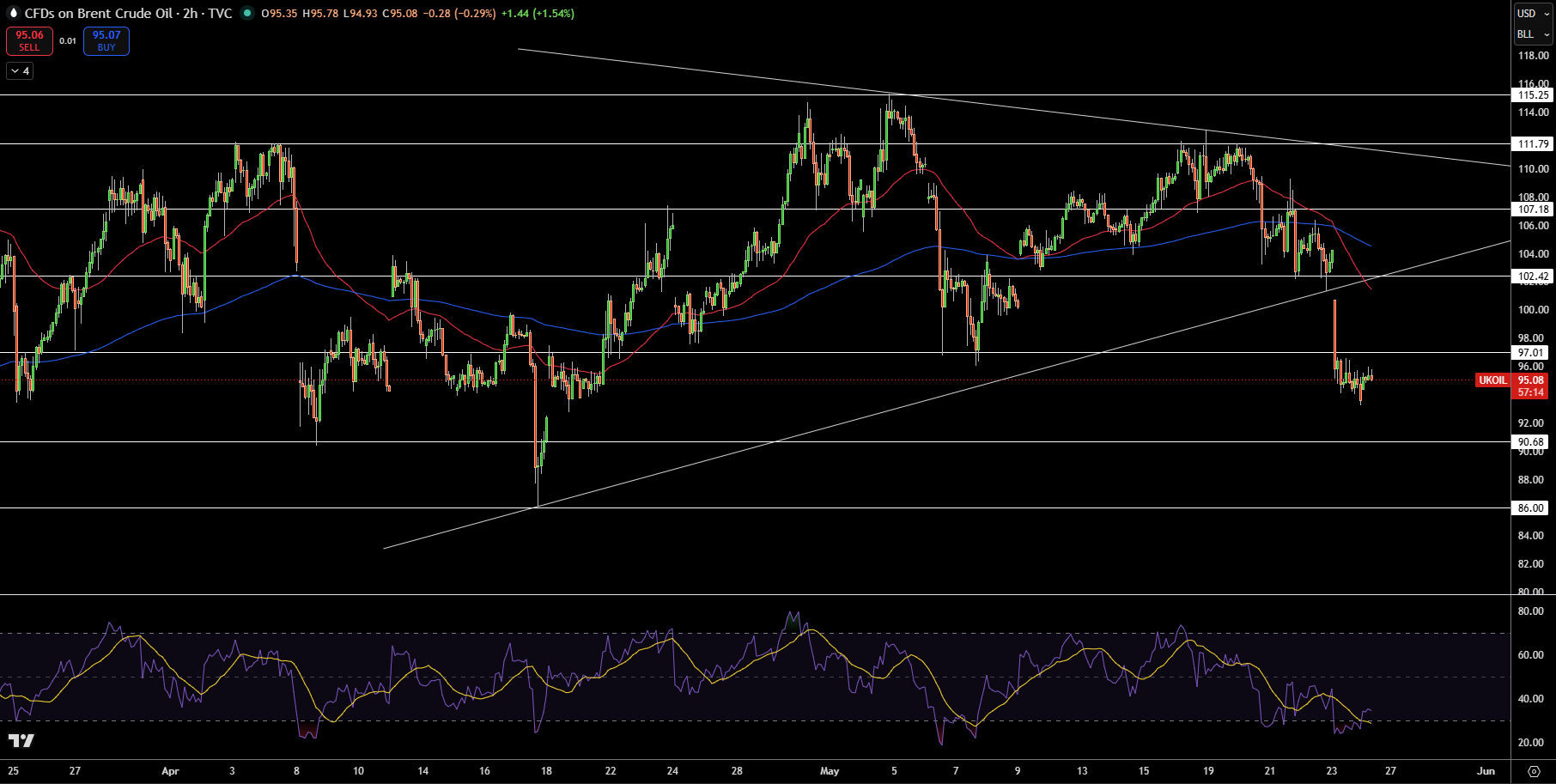Click the +1.44 (+1.54%) change text

538,13
